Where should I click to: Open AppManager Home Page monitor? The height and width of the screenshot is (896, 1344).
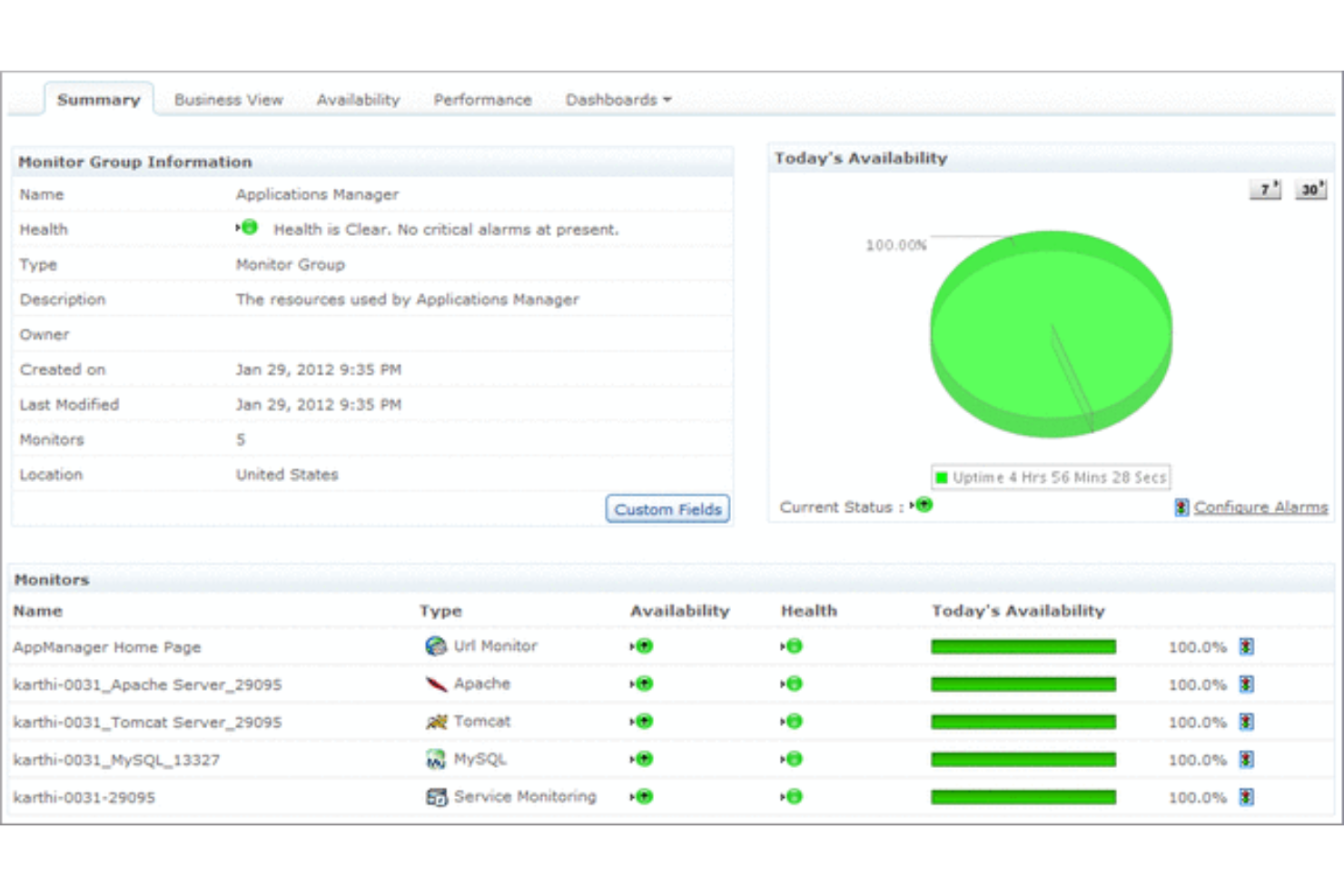107,647
